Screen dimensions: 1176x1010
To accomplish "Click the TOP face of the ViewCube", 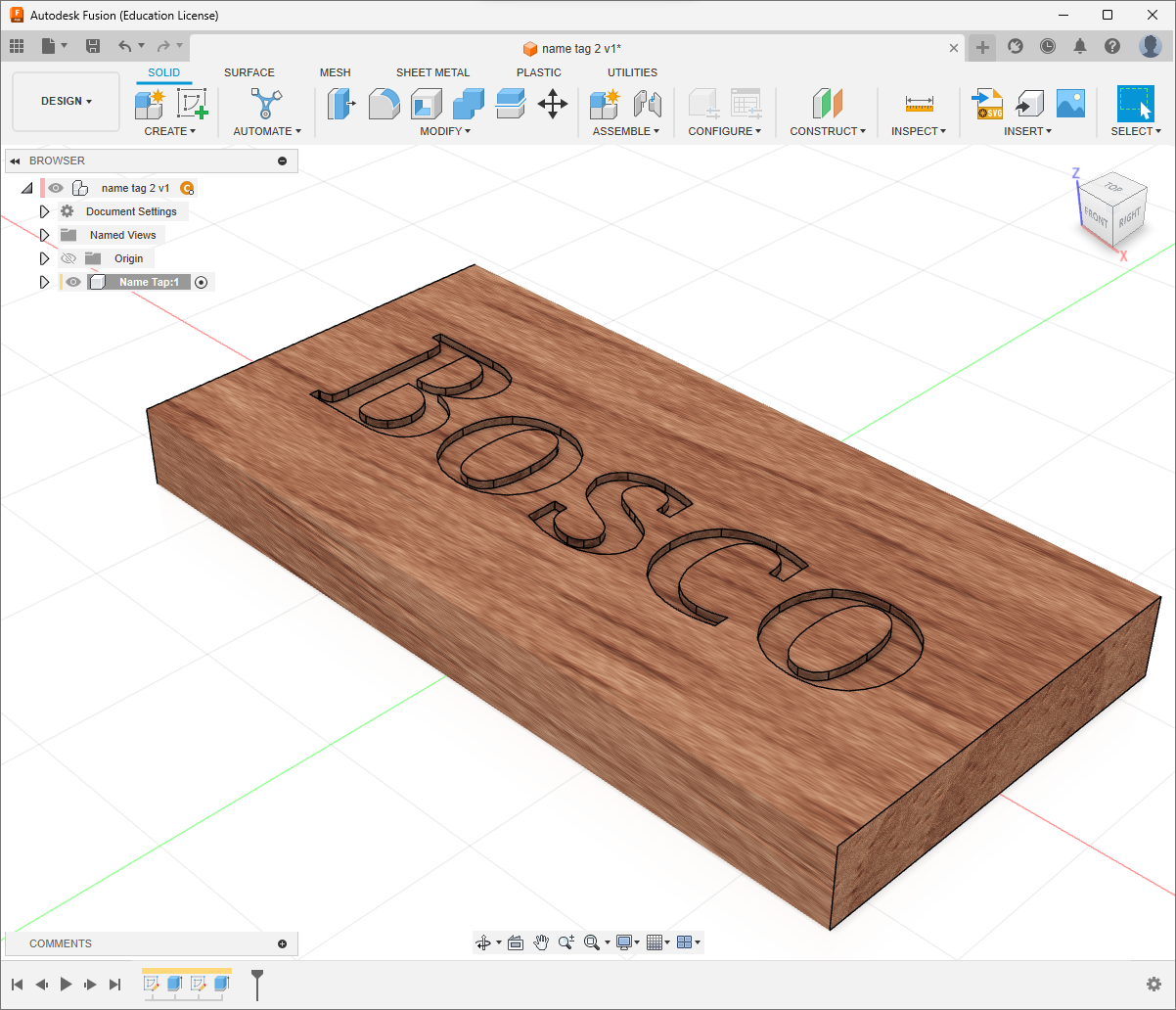I will (1112, 186).
